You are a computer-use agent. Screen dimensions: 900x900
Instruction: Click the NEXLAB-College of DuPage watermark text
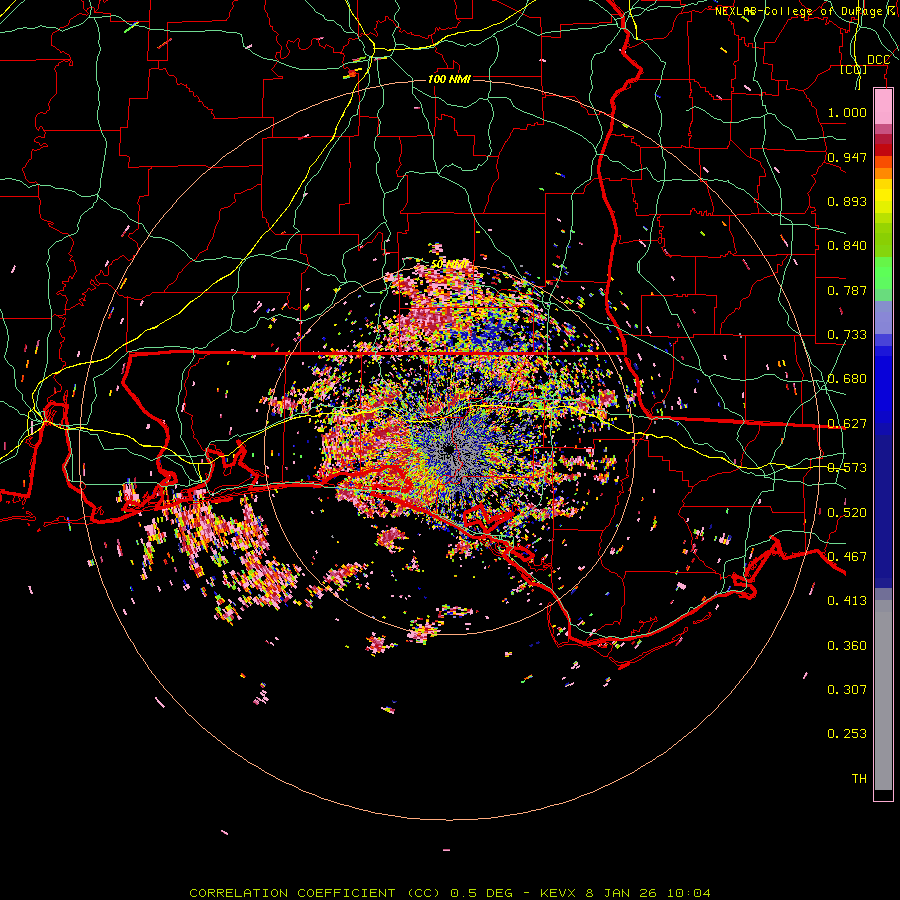tap(806, 11)
